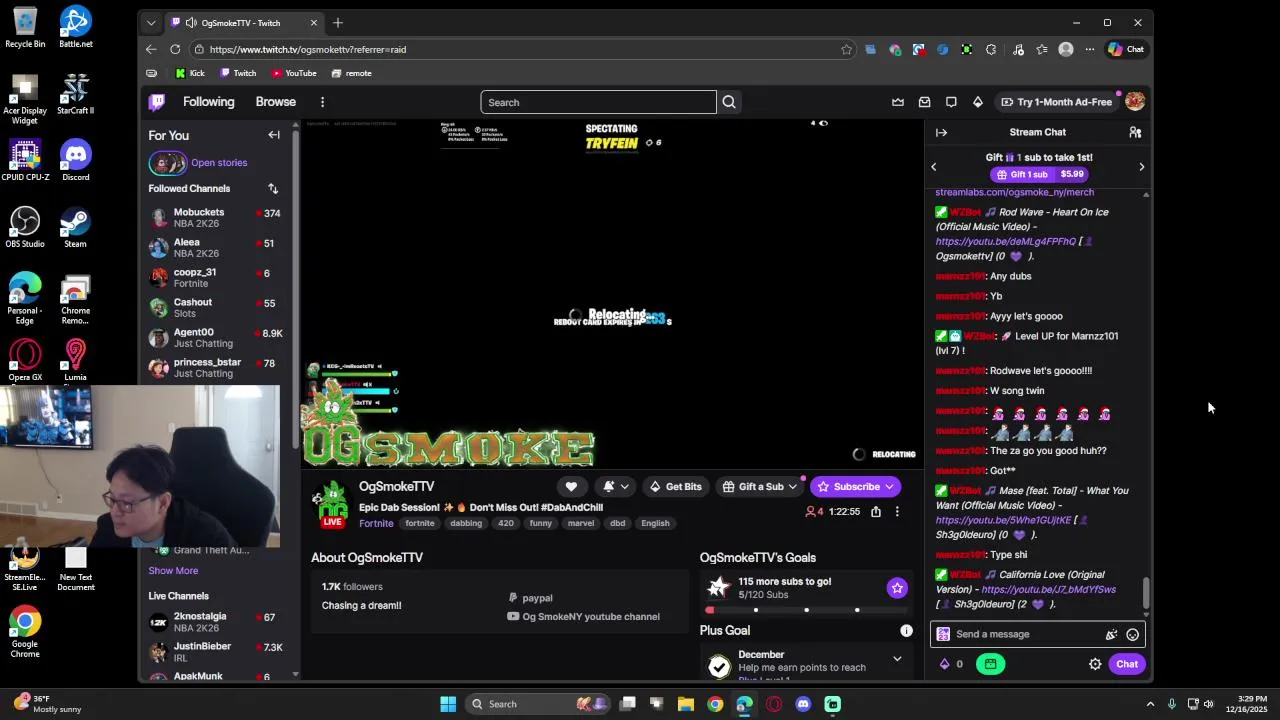Open the stream more-options dots menu
Image resolution: width=1280 pixels, height=720 pixels.
pyautogui.click(x=897, y=511)
